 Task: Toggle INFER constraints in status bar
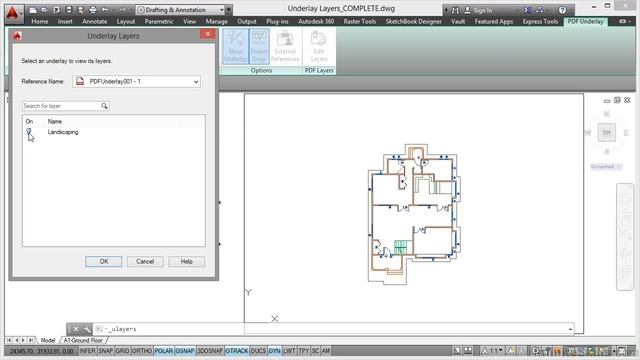click(x=87, y=351)
